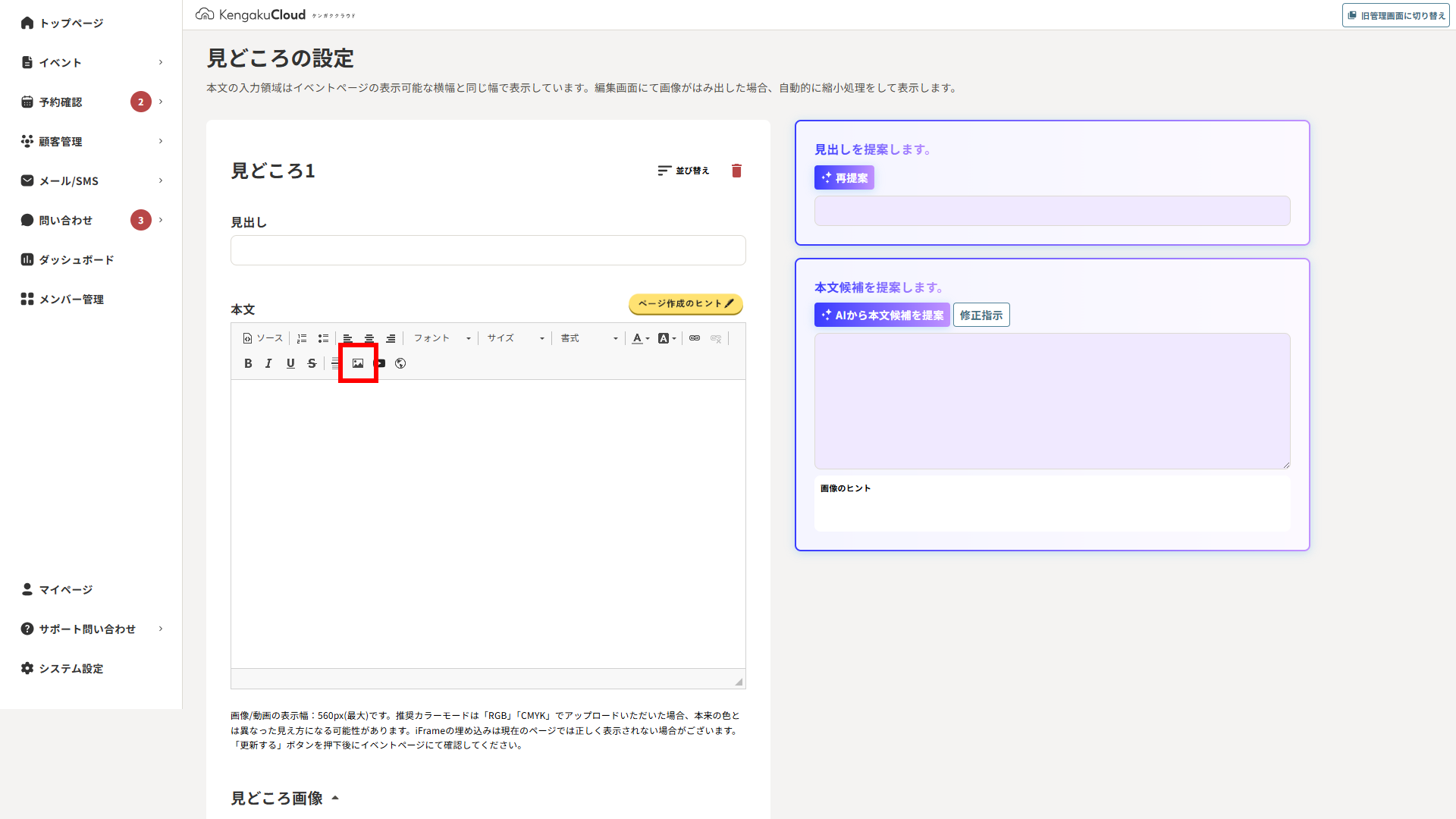Center-align text in the editor toolbar
1456x819 pixels.
coord(369,338)
